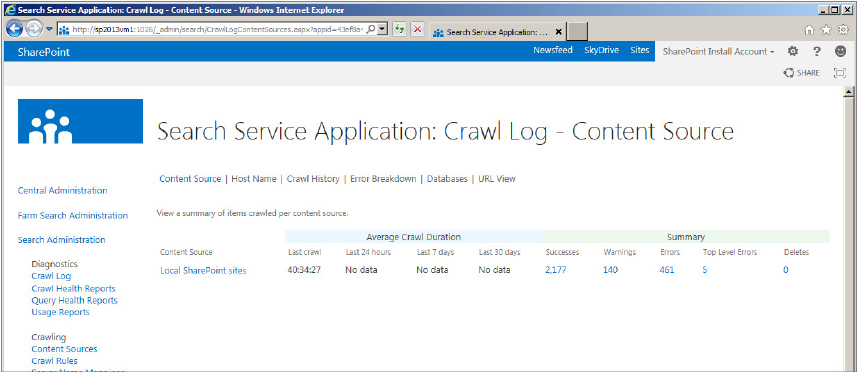
Task: Open Search Administration link
Action: (61, 239)
